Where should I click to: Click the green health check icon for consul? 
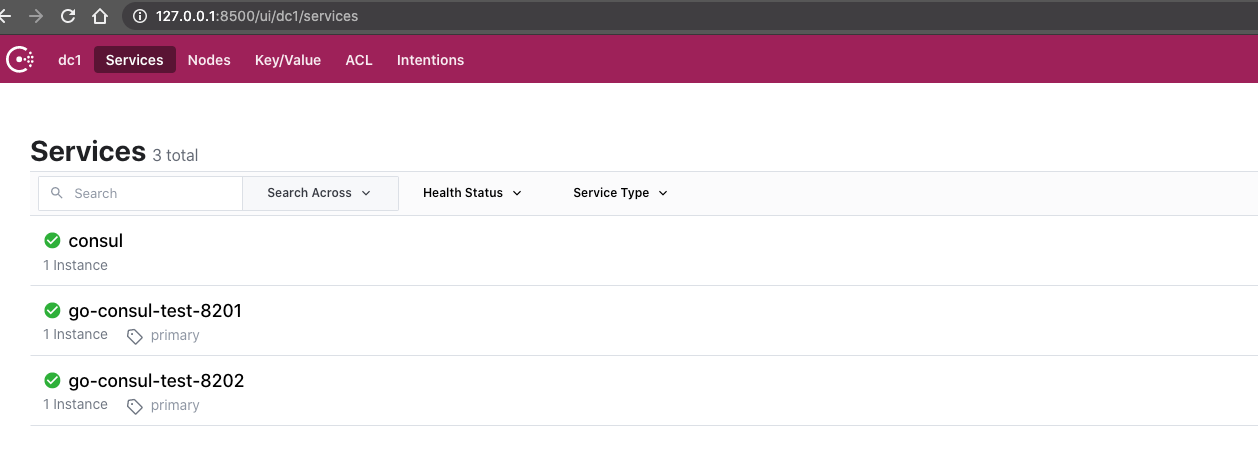[53, 241]
